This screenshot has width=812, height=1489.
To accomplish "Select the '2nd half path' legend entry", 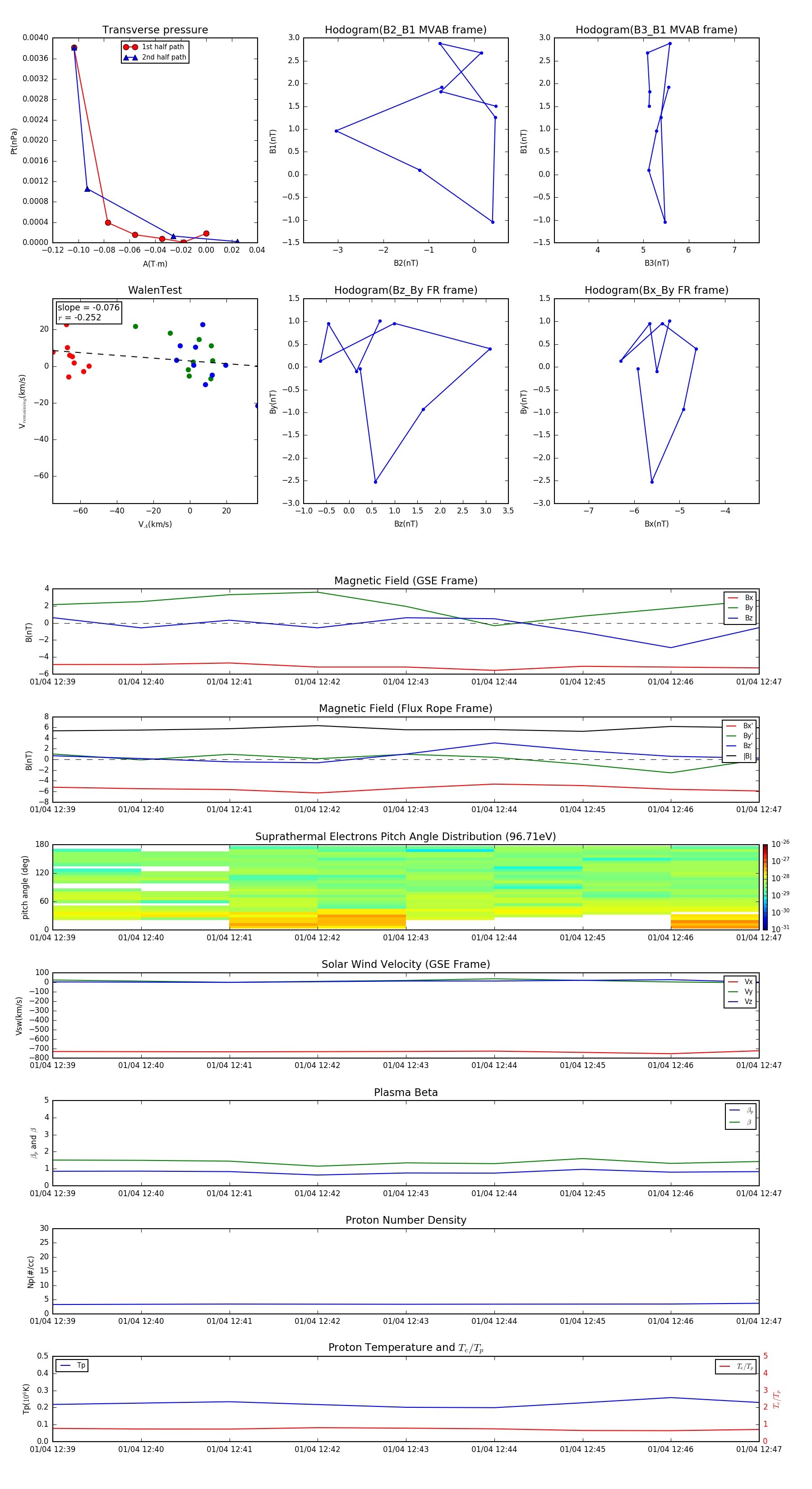I will click(154, 57).
